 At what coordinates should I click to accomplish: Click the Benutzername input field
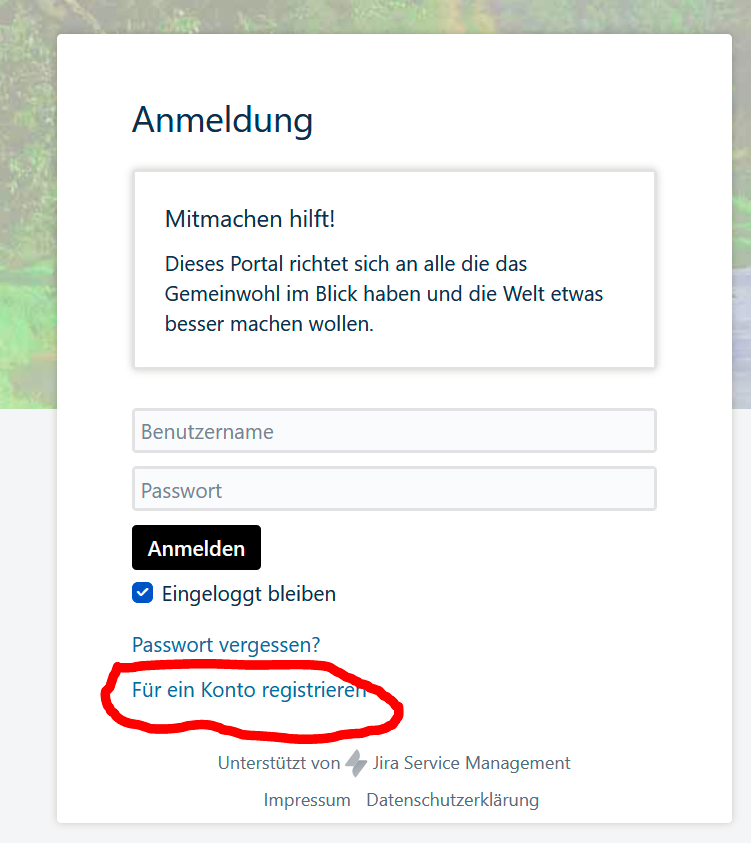click(x=394, y=431)
